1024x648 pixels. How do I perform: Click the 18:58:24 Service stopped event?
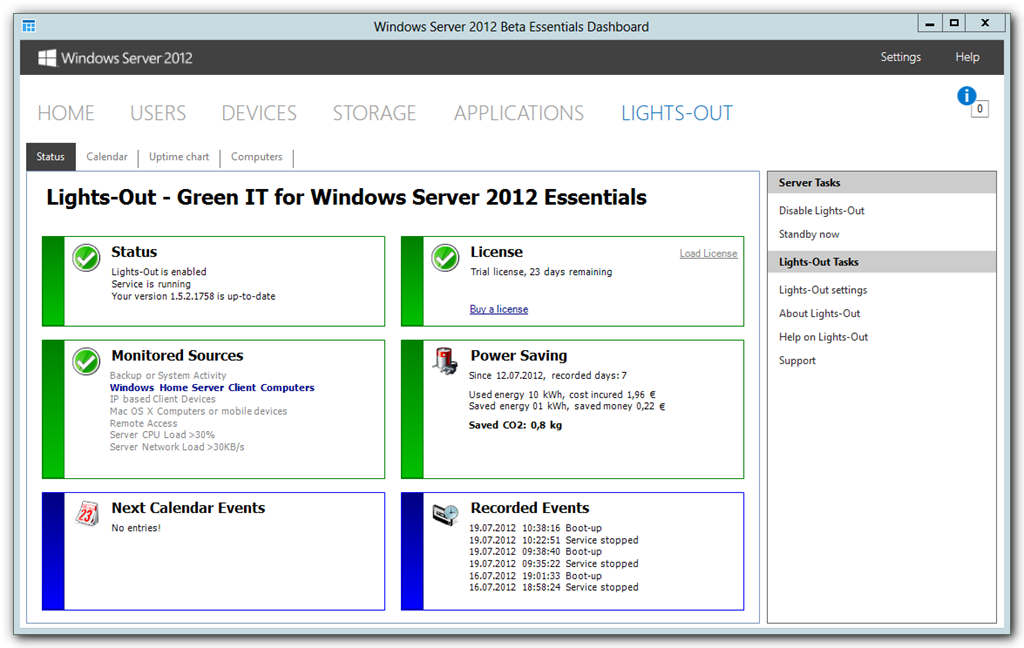[554, 587]
